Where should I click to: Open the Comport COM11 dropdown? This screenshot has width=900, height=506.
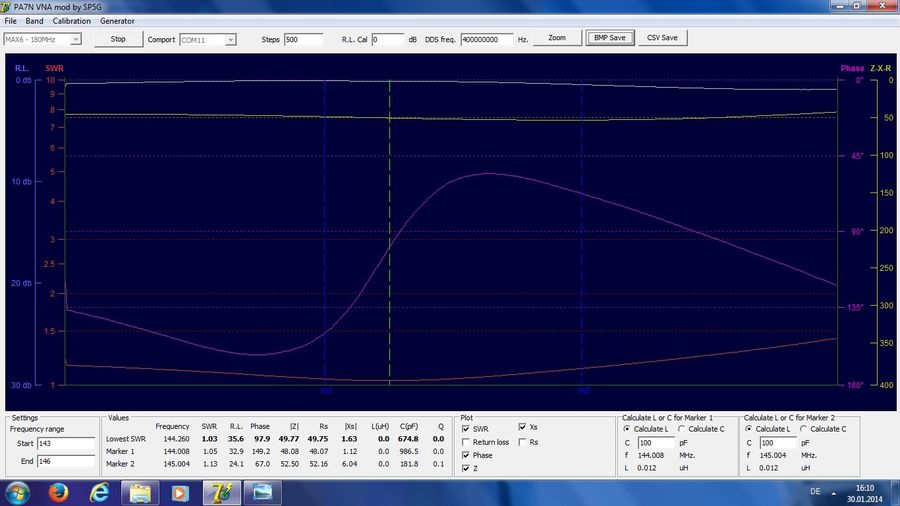click(x=231, y=39)
